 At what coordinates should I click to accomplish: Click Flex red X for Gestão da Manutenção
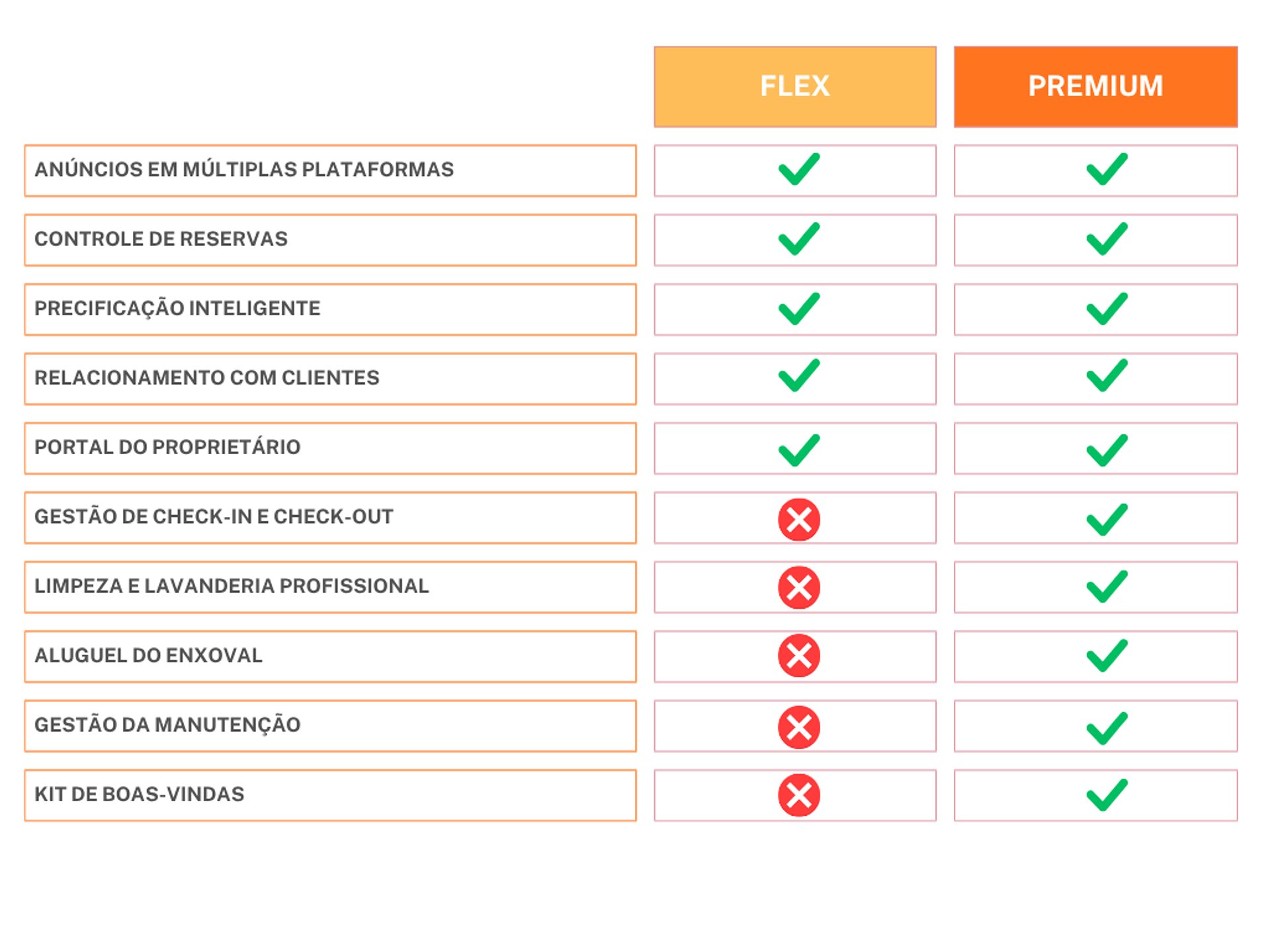798,727
